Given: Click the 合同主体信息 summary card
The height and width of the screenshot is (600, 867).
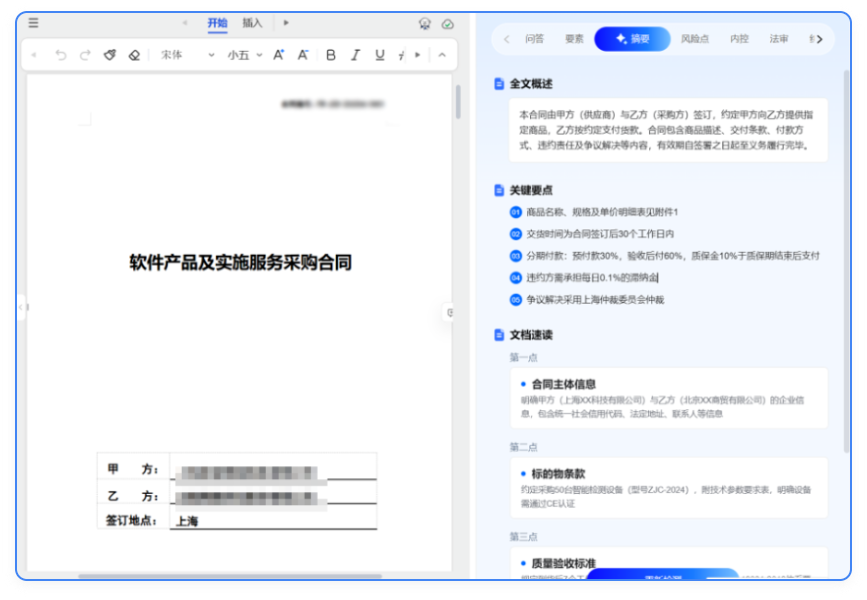Looking at the screenshot, I should coord(668,397).
